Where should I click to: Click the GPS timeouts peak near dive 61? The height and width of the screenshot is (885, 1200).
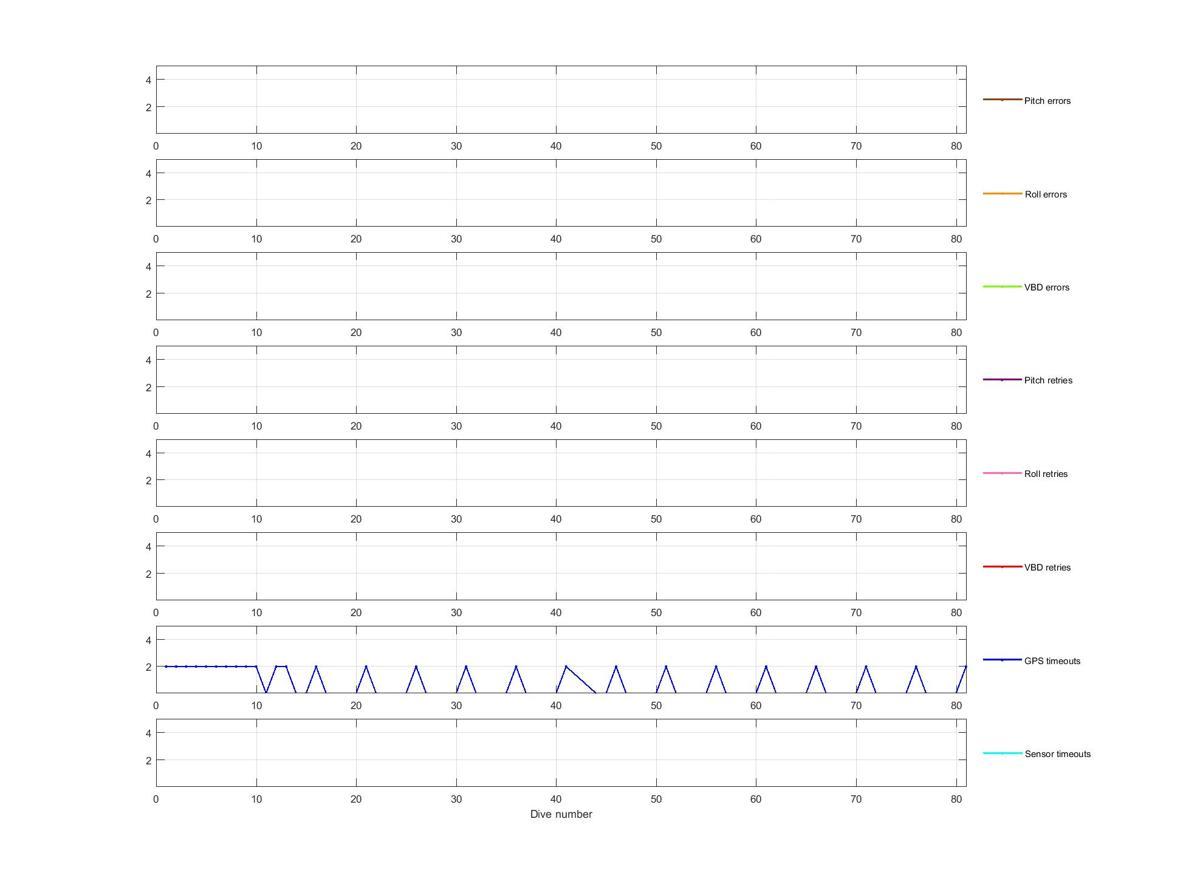pyautogui.click(x=766, y=666)
